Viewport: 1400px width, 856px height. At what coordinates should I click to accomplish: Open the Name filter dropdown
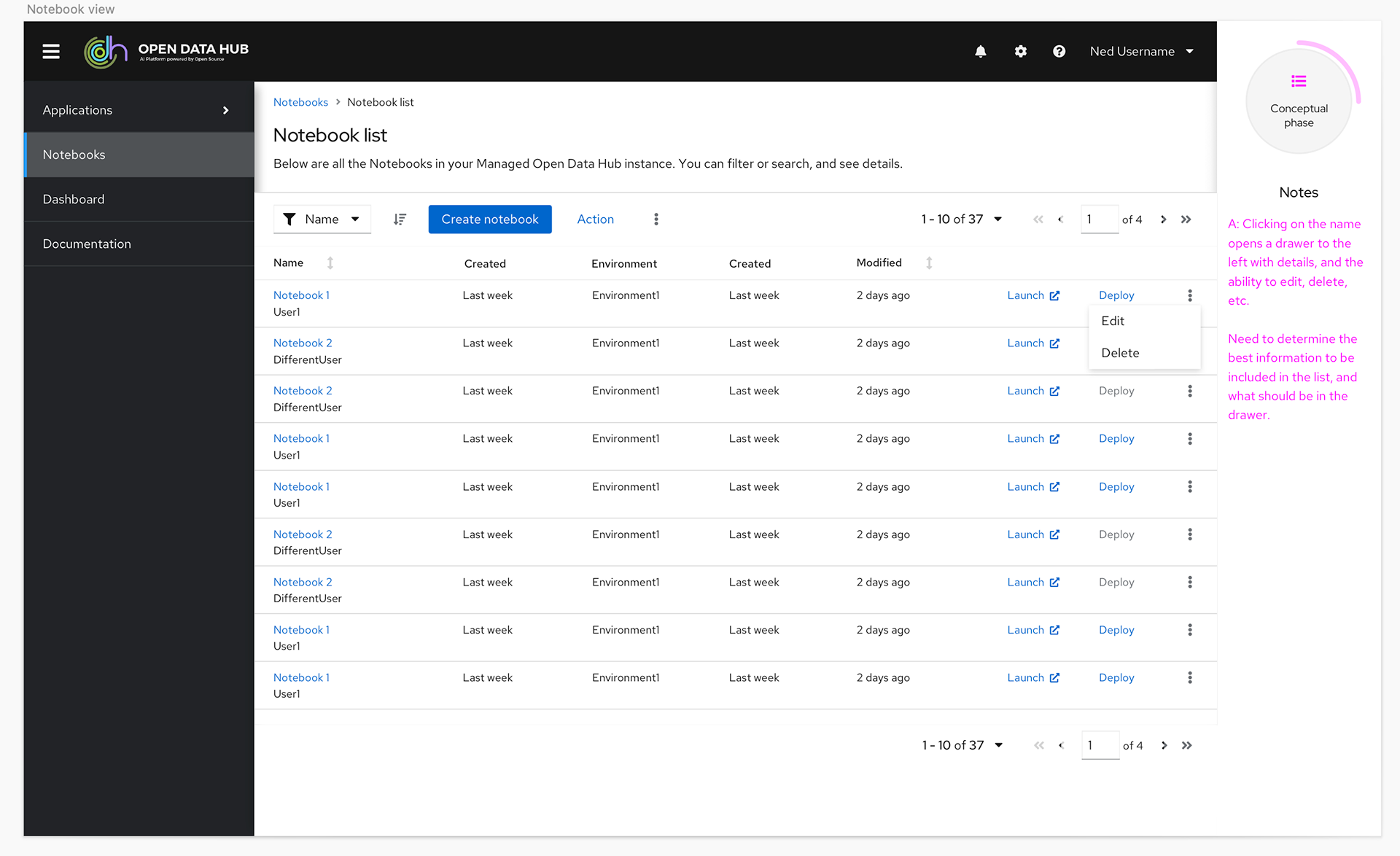tap(322, 219)
